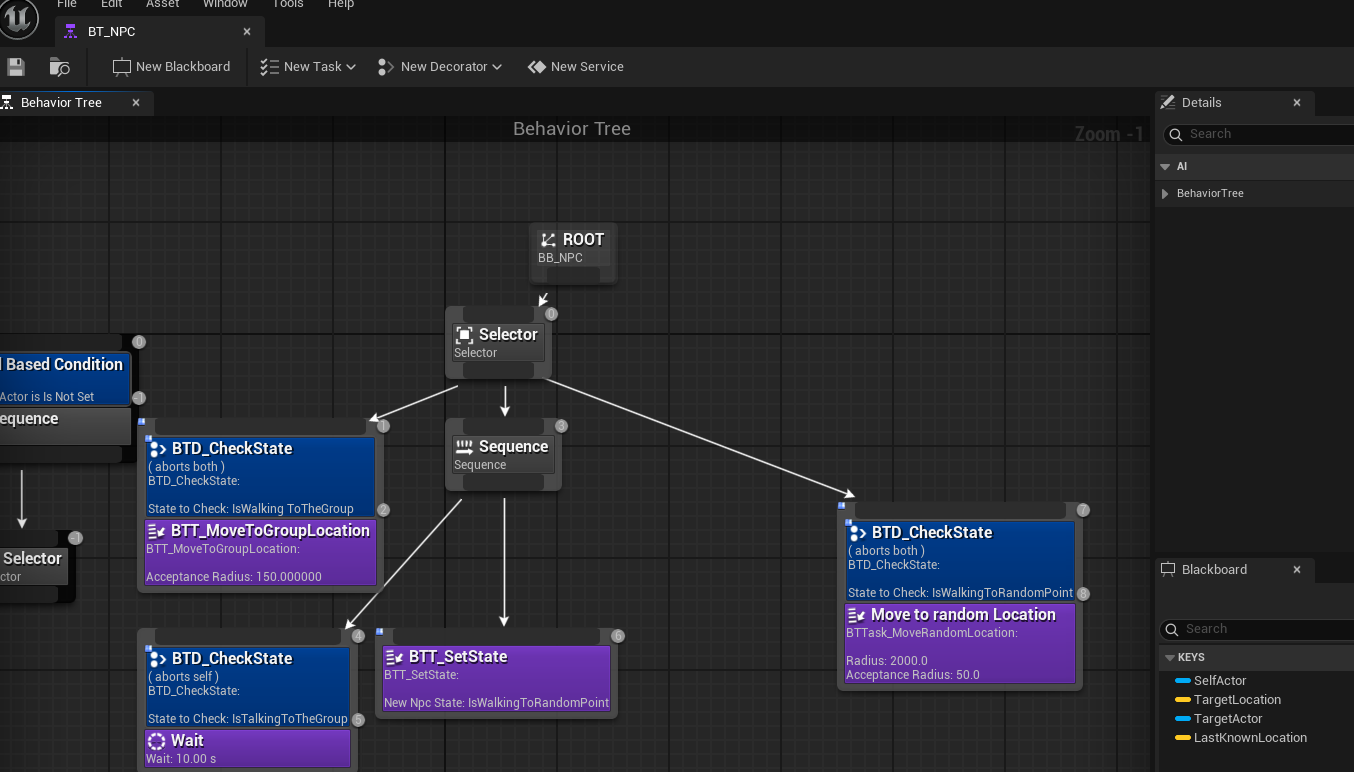This screenshot has width=1354, height=772.
Task: Click the Move to random Location task icon
Action: point(854,614)
